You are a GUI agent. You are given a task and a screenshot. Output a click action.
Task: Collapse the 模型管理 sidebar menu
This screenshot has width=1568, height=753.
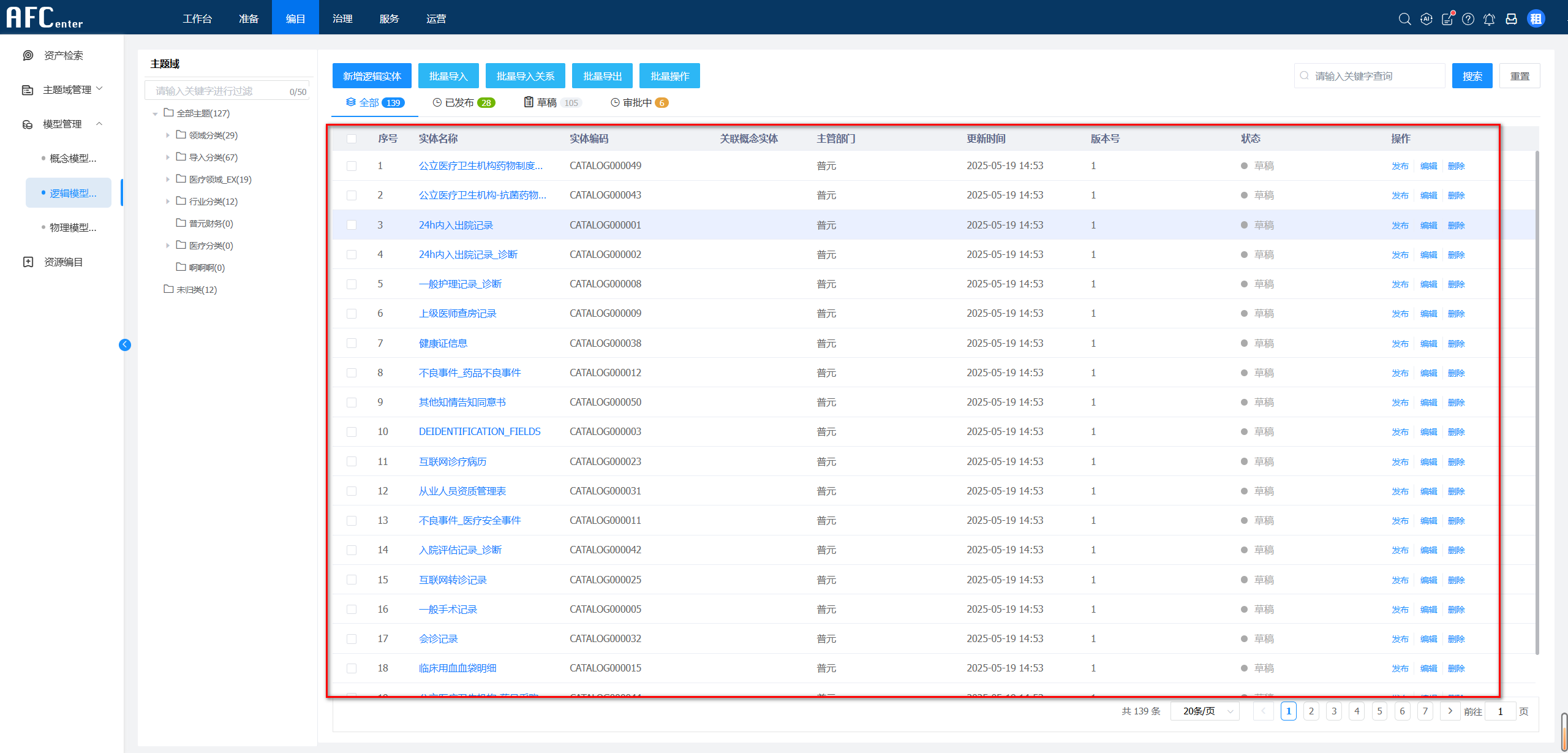[61, 124]
